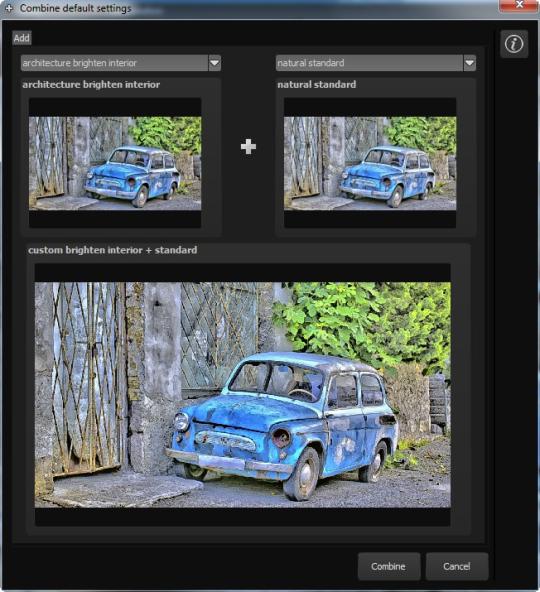The image size is (540, 592).
Task: Click the Combine button
Action: 389,566
